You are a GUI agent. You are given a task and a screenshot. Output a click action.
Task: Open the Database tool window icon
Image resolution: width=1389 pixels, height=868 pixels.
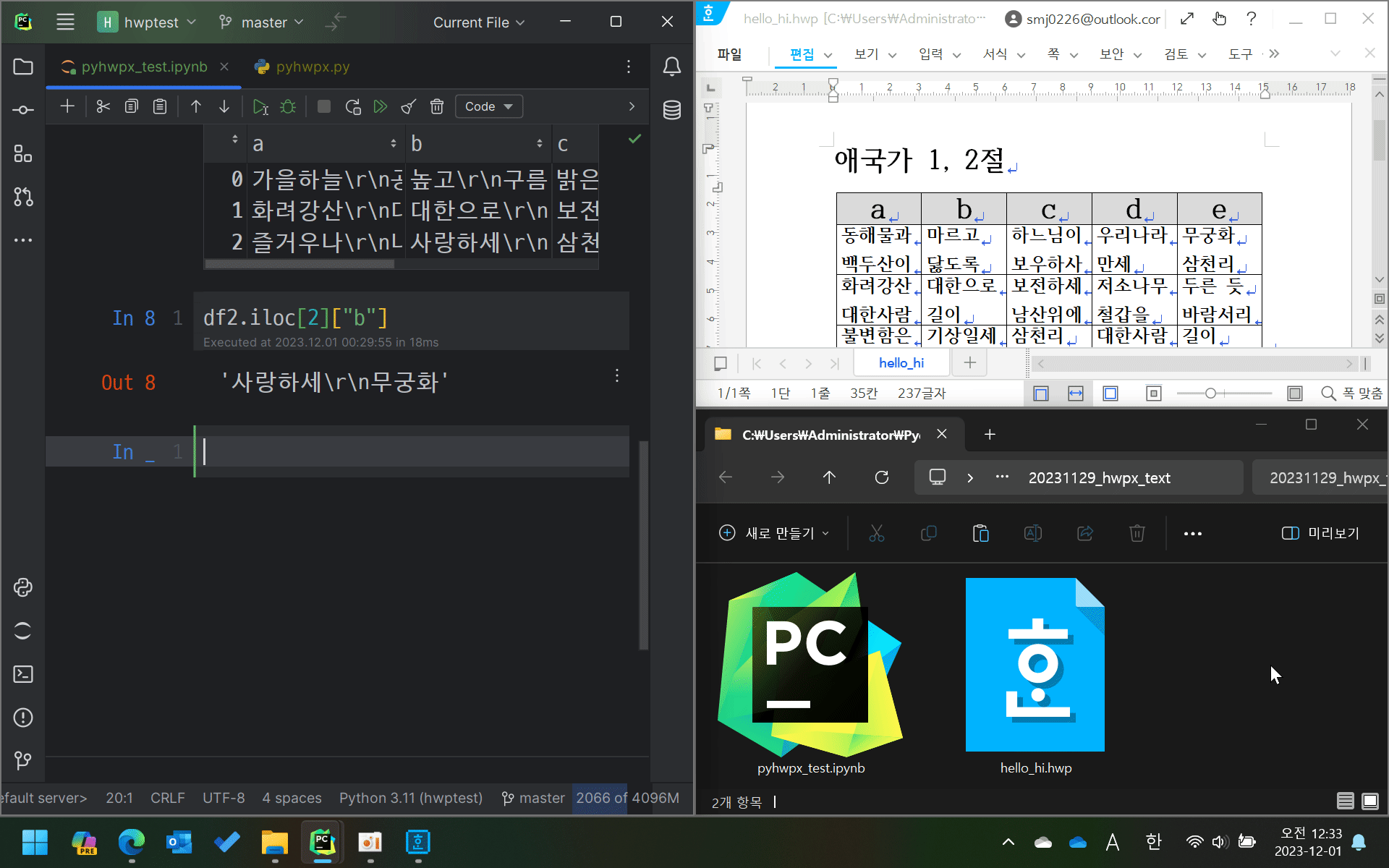672,110
